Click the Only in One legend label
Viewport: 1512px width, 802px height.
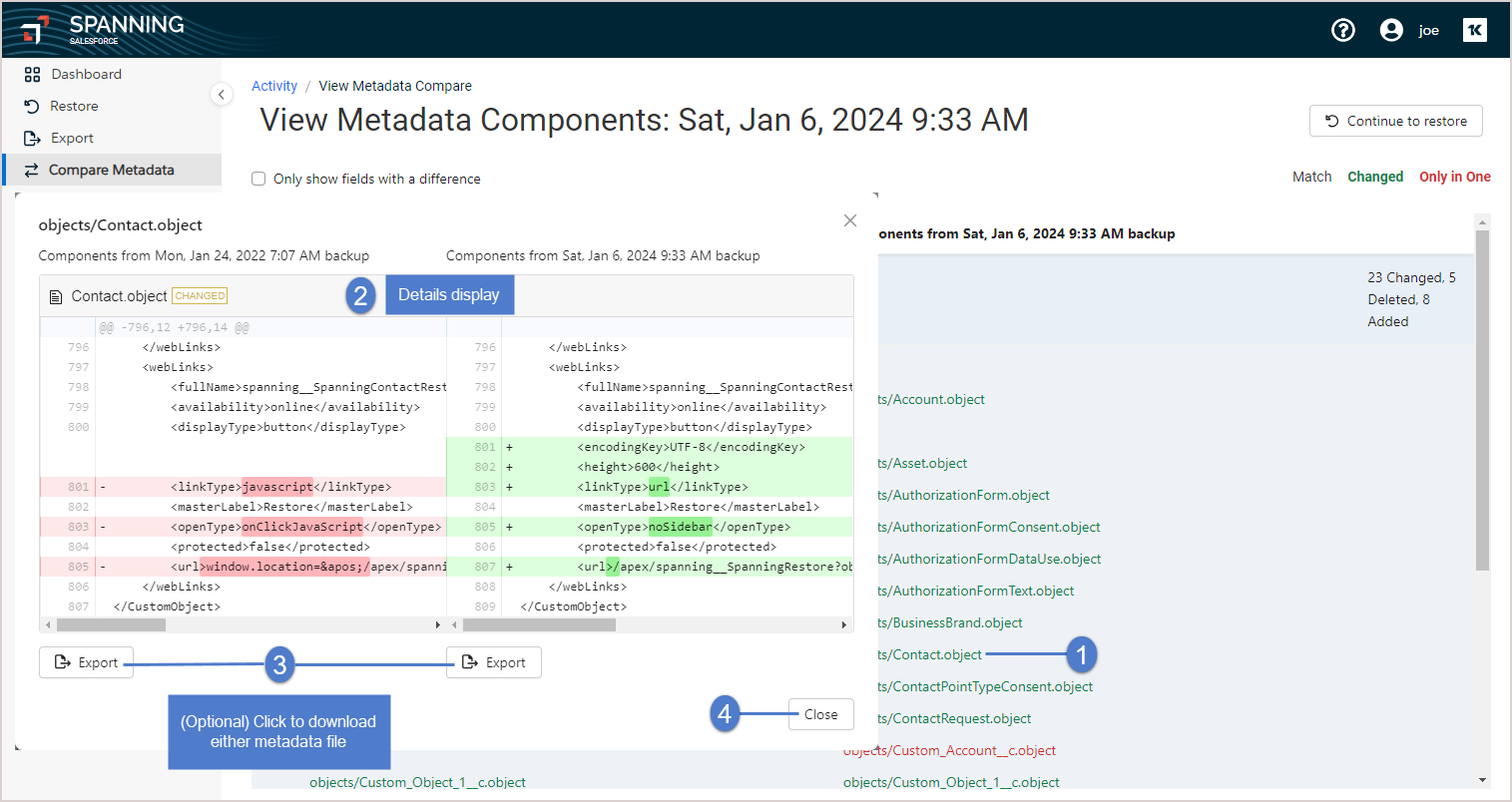click(1455, 177)
